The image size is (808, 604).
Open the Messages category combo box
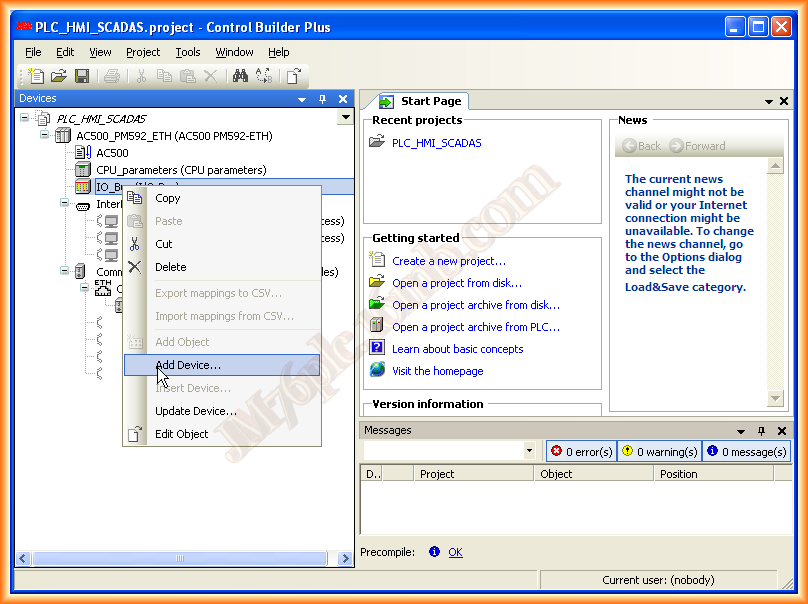pos(529,452)
